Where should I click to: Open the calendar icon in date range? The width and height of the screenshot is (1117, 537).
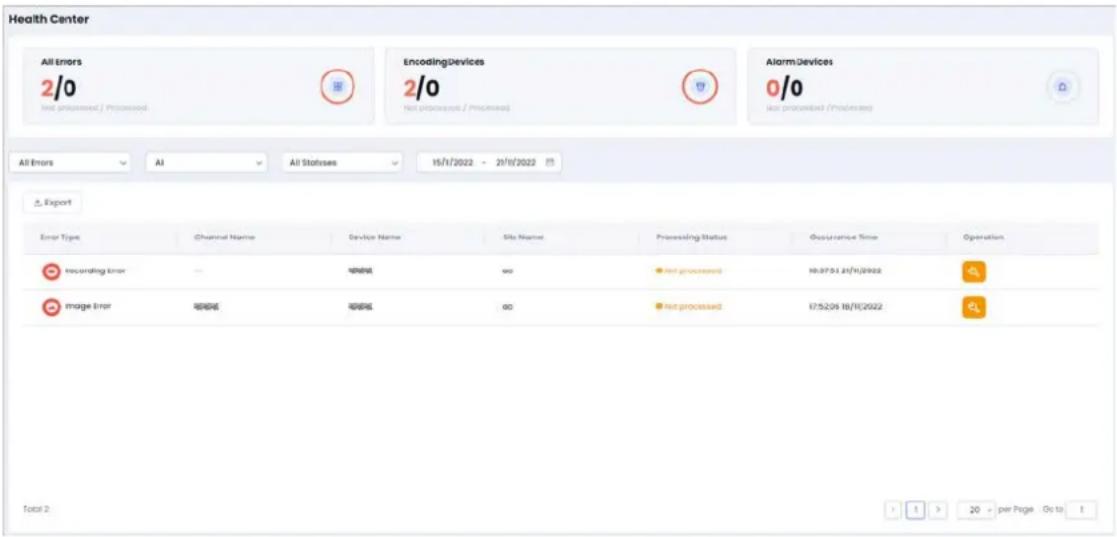point(550,162)
